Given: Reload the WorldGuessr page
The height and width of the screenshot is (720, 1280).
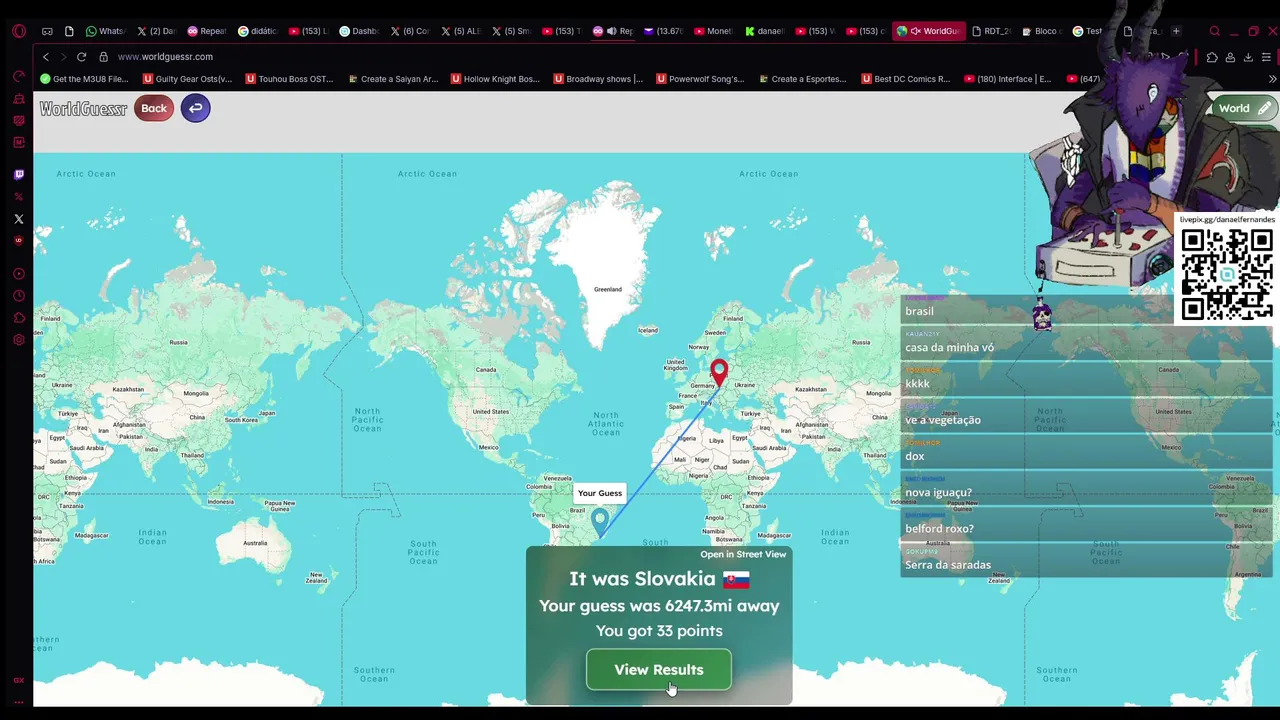Looking at the screenshot, I should 81,57.
